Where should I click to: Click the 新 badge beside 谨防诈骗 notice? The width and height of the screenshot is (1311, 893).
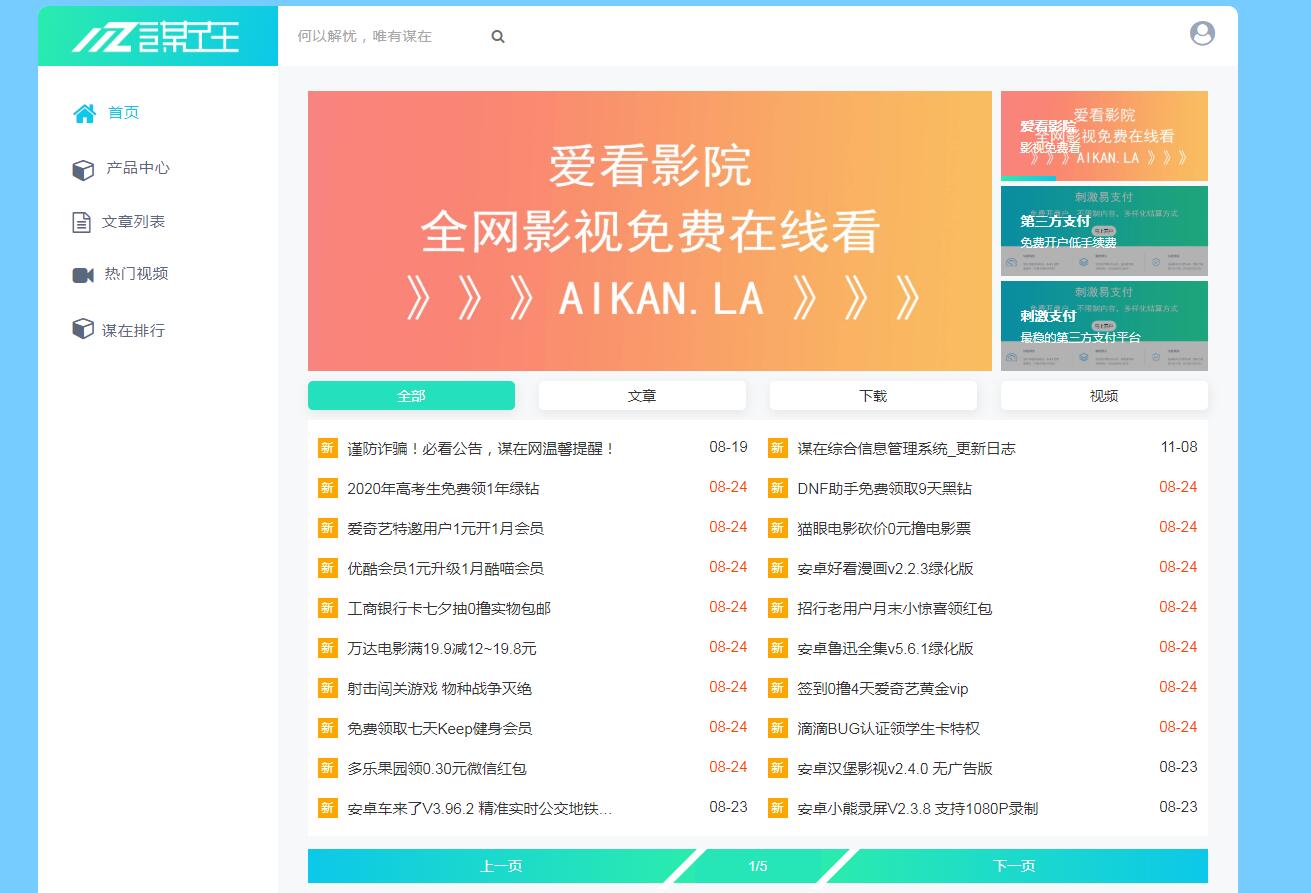pyautogui.click(x=328, y=448)
